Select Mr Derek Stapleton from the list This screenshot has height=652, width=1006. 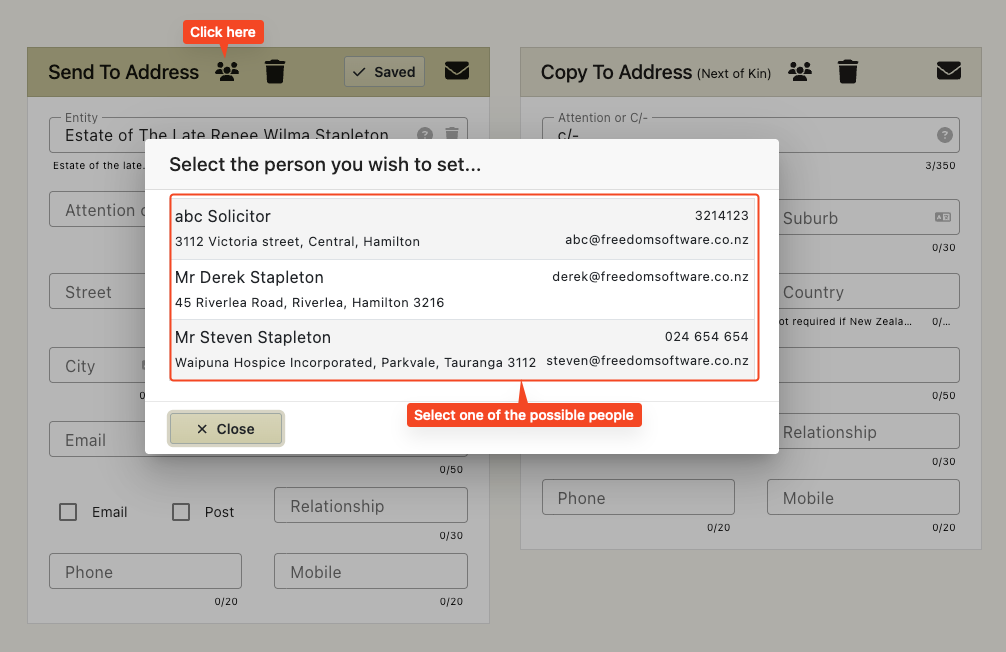(464, 289)
